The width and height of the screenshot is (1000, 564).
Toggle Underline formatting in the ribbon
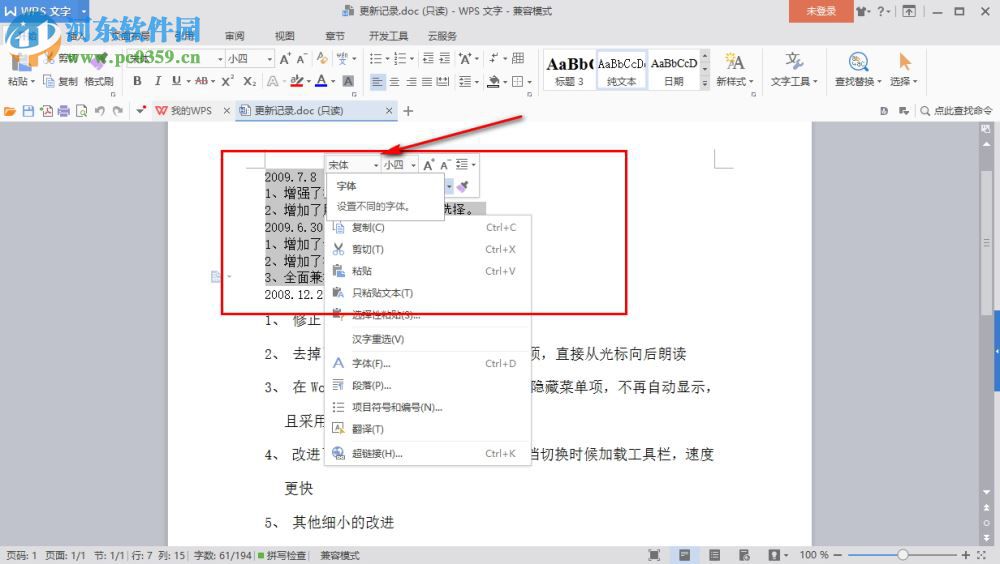(176, 81)
